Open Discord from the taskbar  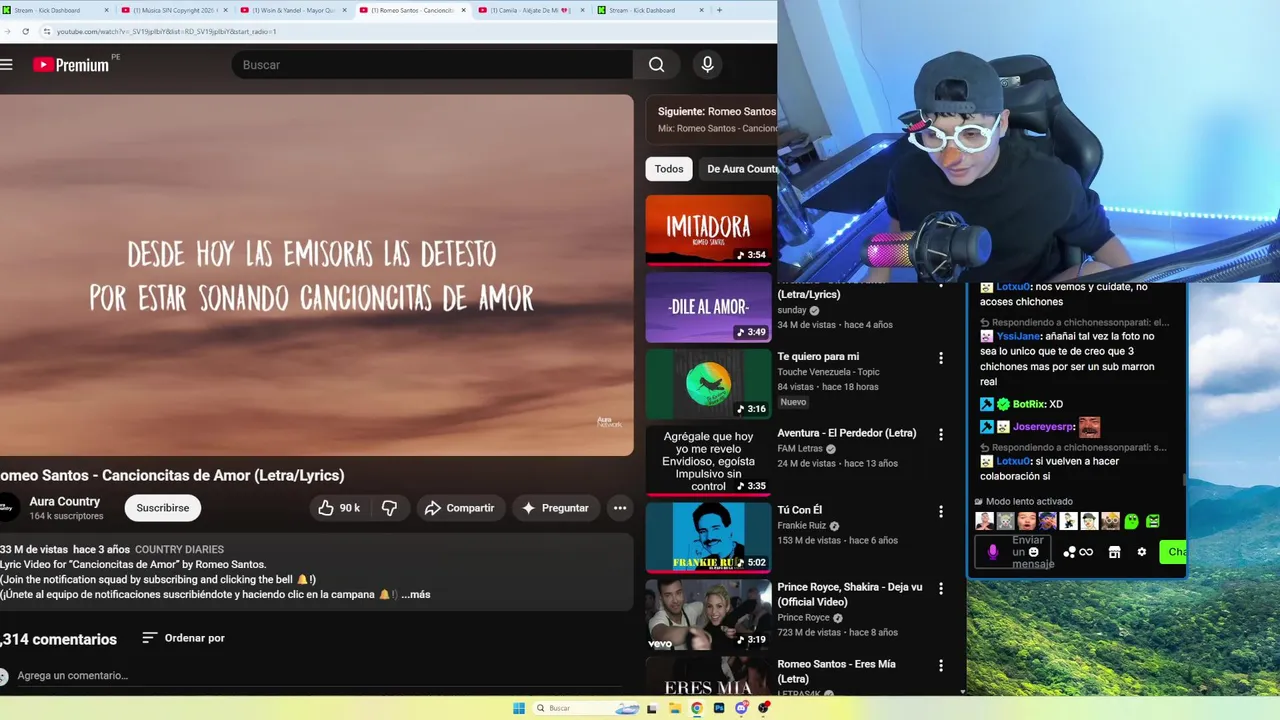coord(741,708)
